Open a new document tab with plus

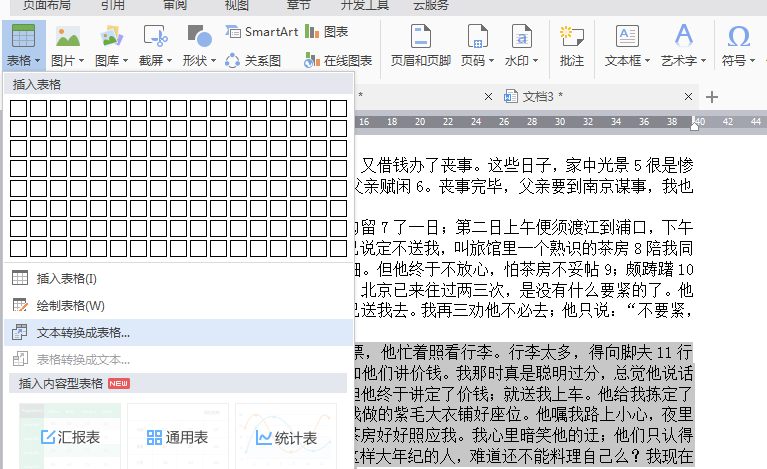(712, 97)
